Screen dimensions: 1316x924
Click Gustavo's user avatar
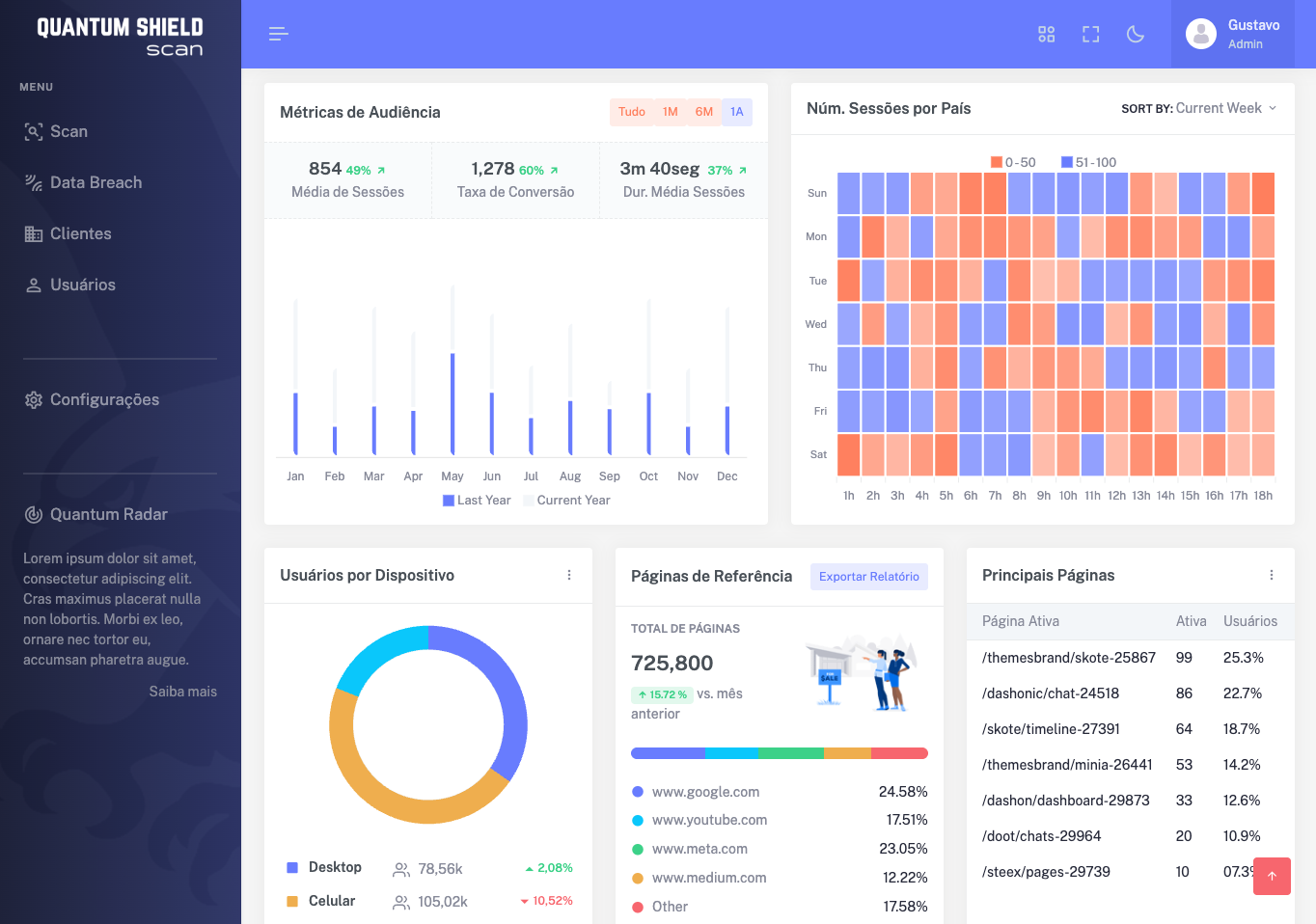pyautogui.click(x=1200, y=35)
